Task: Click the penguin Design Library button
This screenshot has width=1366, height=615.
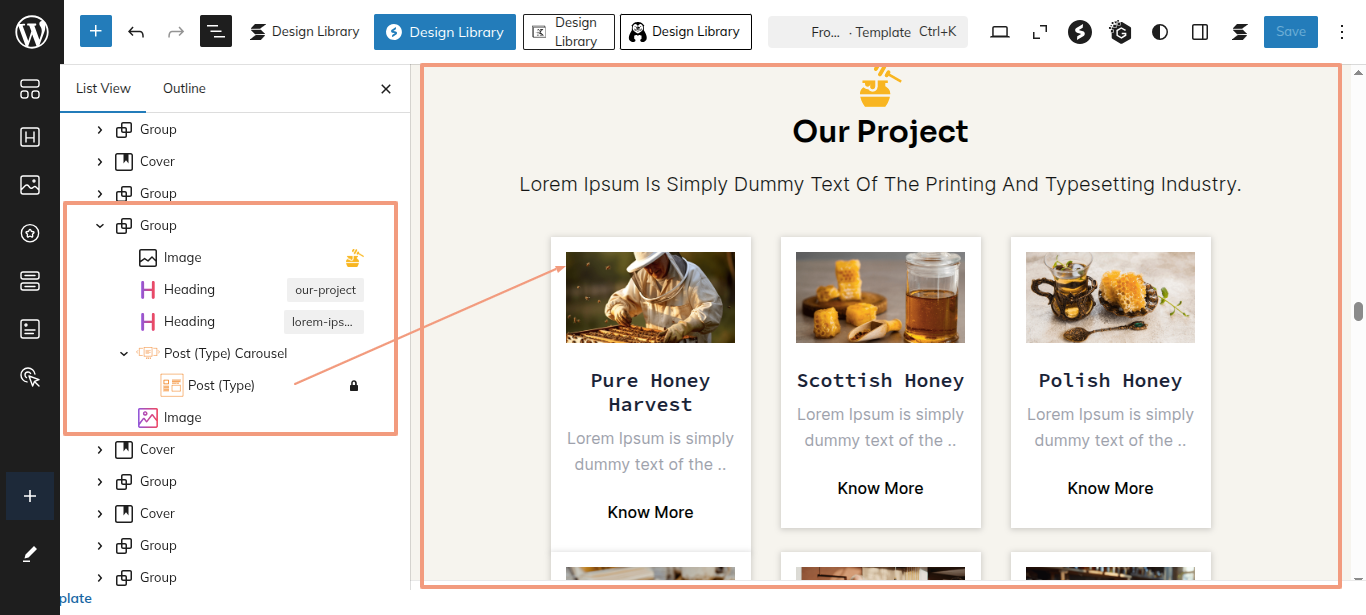Action: tap(685, 32)
